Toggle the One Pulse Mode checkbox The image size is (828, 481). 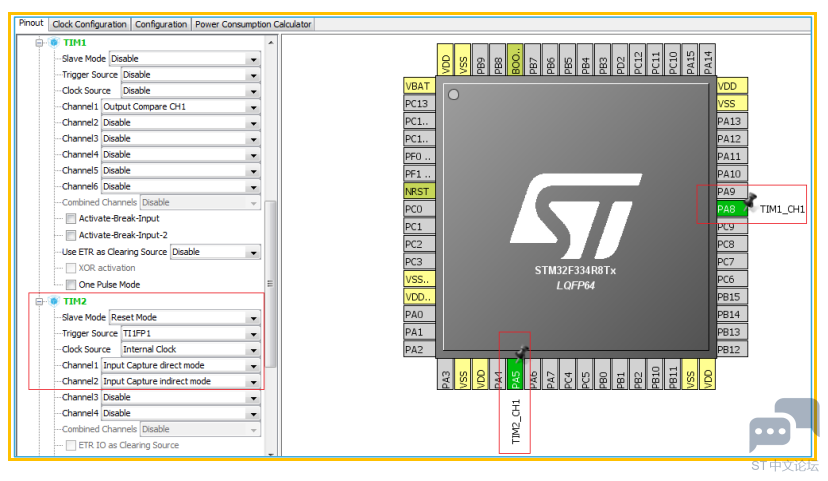point(71,285)
